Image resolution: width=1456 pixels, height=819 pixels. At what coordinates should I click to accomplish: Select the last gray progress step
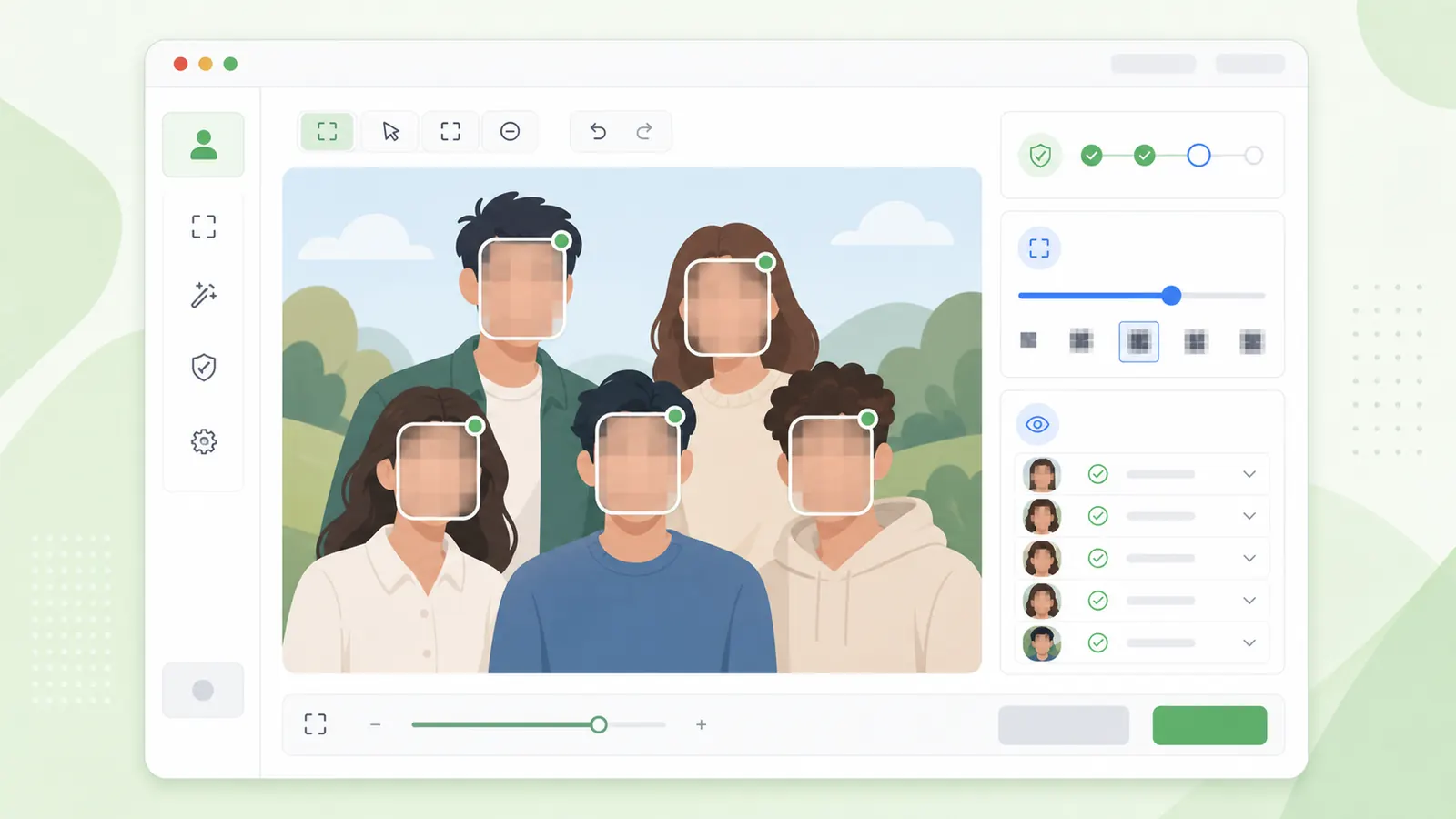[1254, 156]
